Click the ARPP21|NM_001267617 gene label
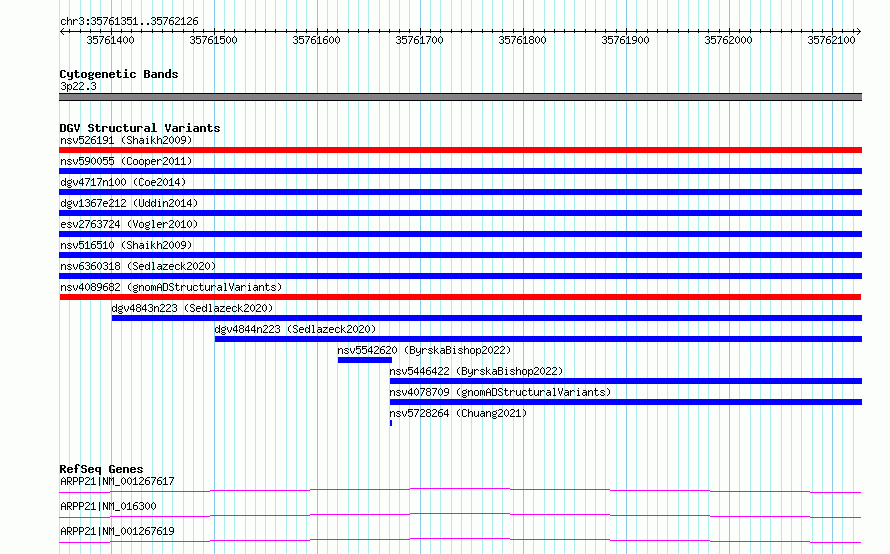Screen dimensions: 890x554 point(117,481)
